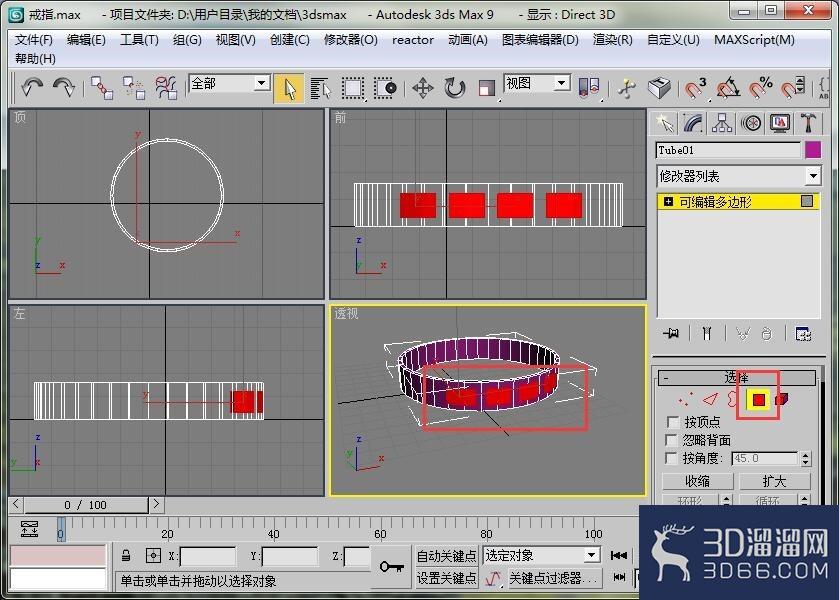
Task: Select the Bind to Space Warp tool
Action: (166, 88)
